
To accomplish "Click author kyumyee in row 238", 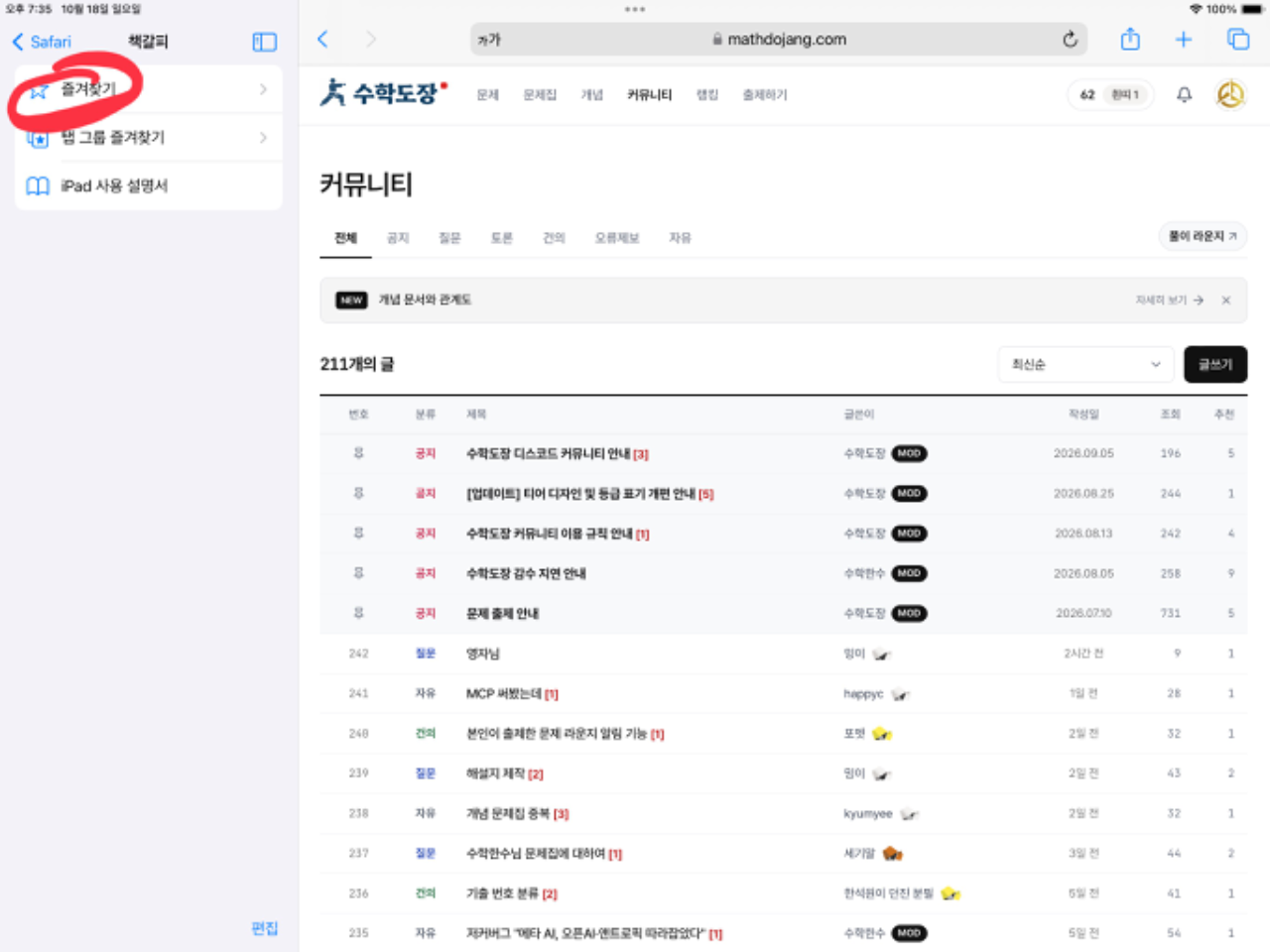I will click(868, 814).
